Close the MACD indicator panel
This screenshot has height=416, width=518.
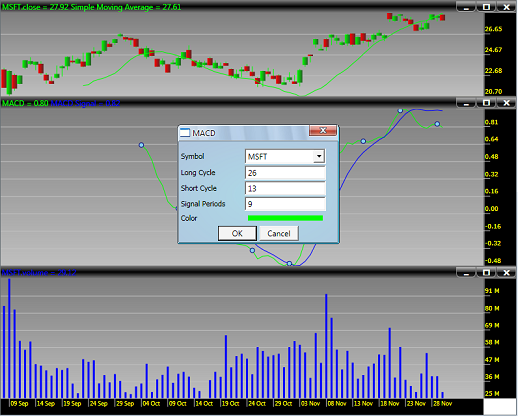coord(506,103)
